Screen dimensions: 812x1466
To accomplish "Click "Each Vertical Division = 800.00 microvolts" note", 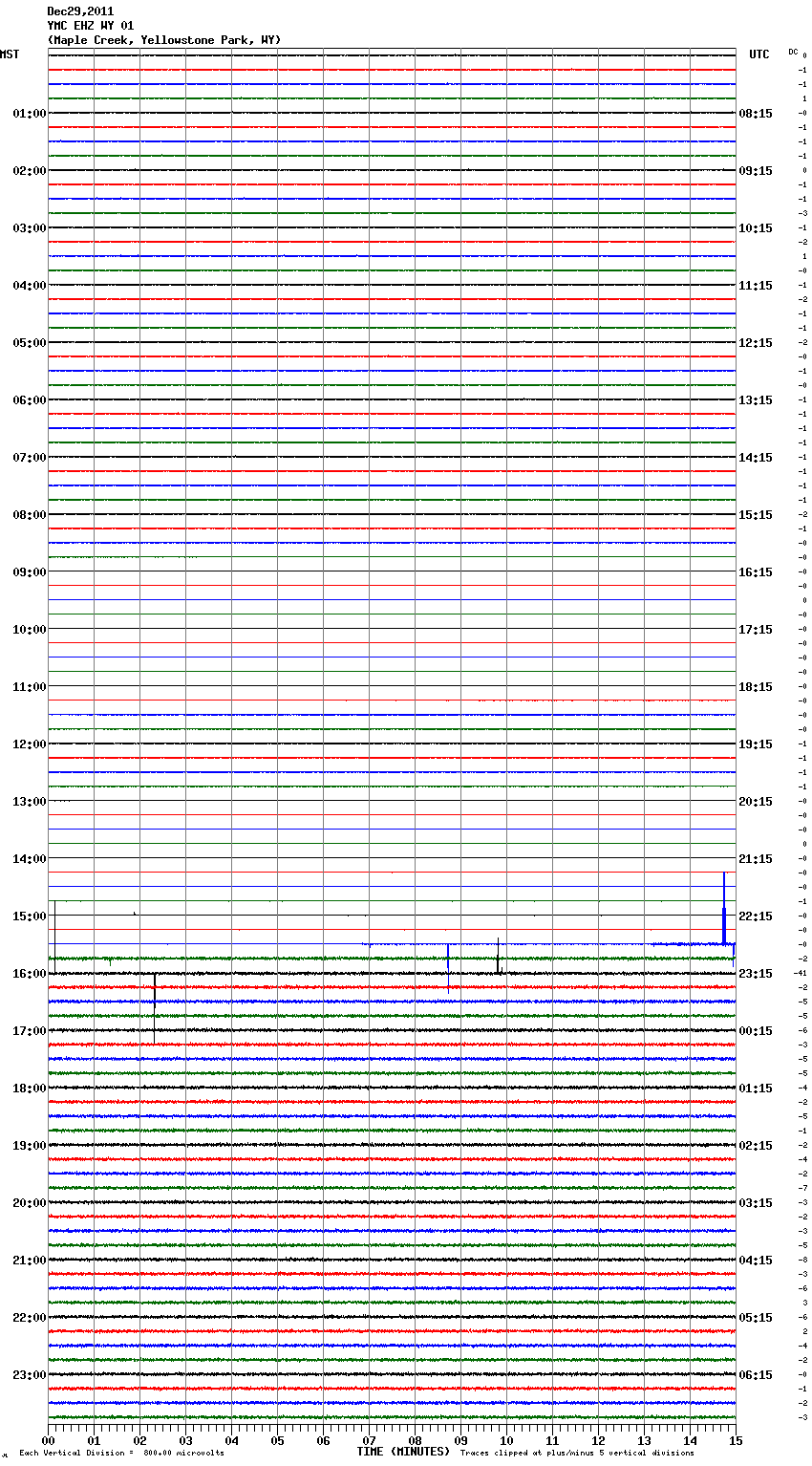I will (121, 1454).
